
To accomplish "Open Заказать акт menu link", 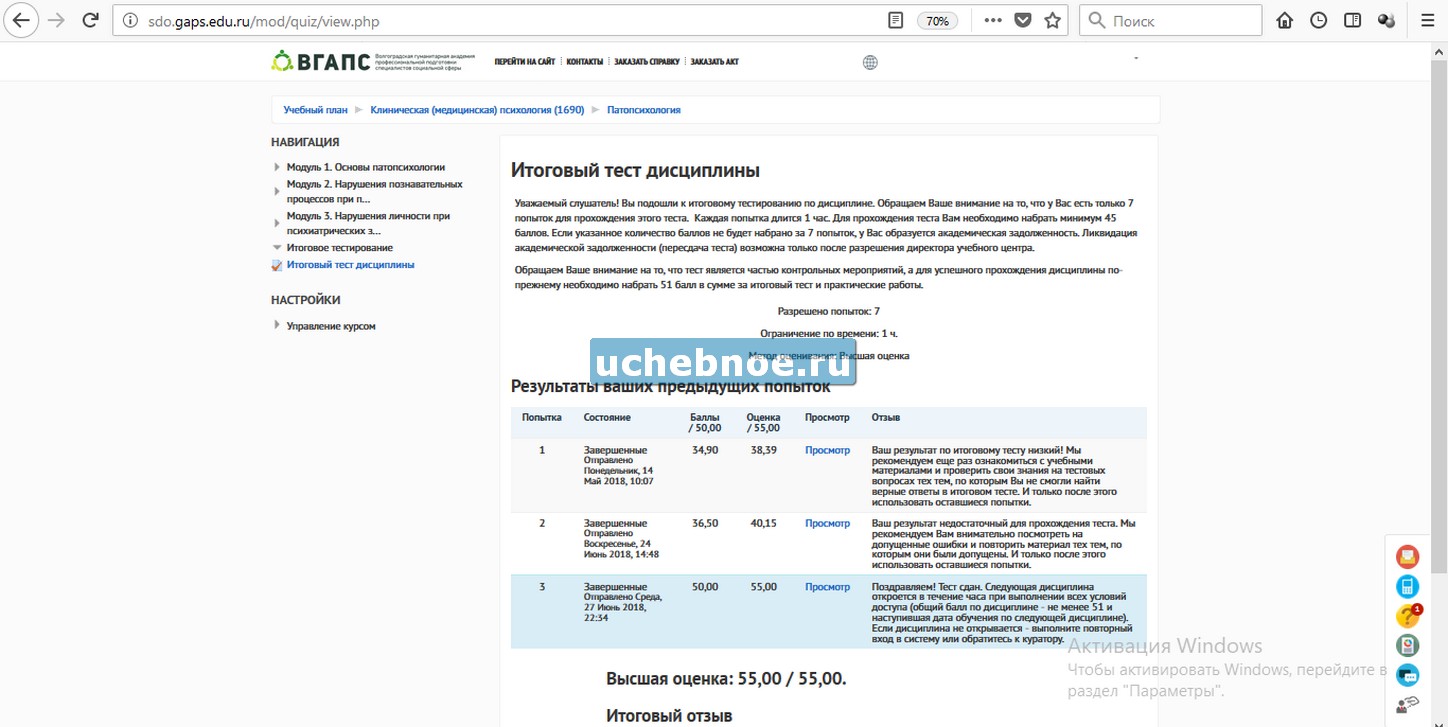I will [x=714, y=62].
